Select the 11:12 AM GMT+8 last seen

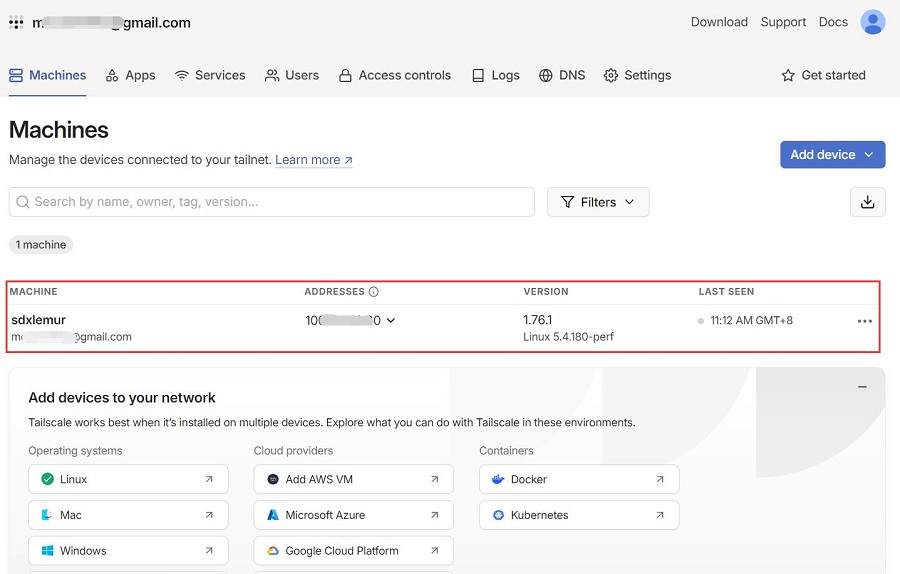[751, 320]
